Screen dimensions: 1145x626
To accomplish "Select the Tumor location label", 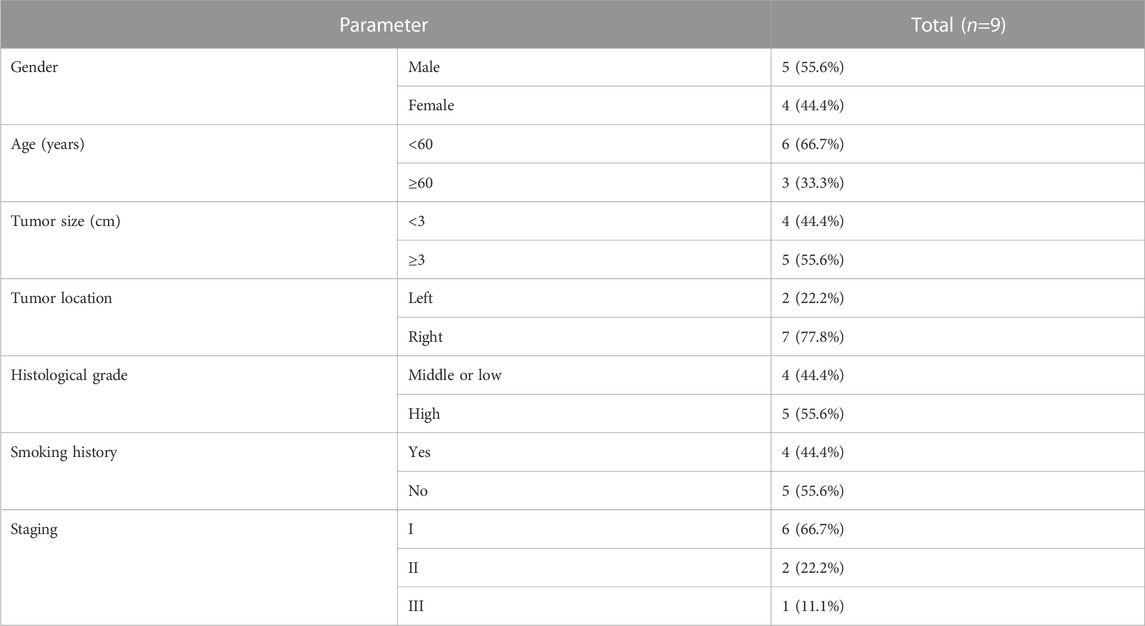I will (x=61, y=298).
